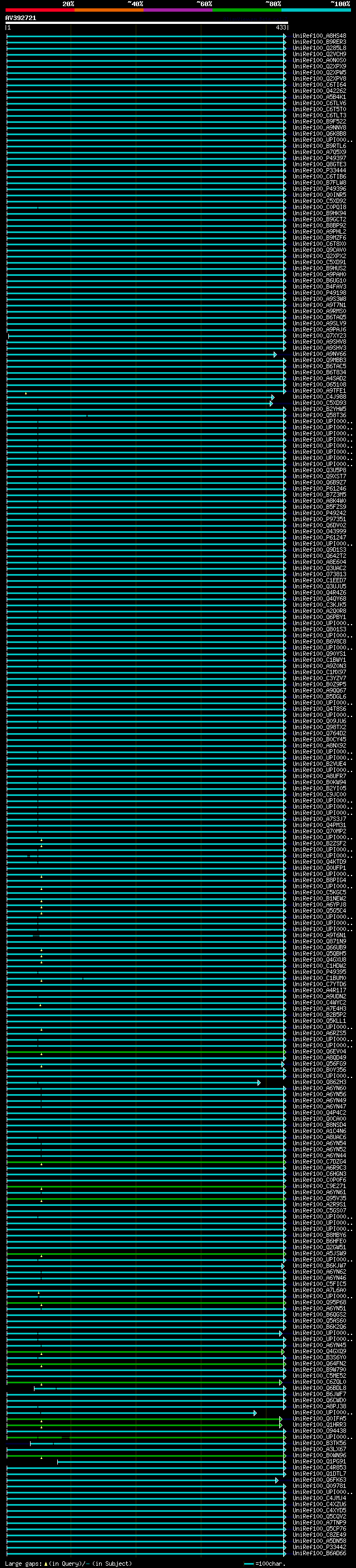Viewport: 356px width, 1568px height.
Task: Open hit UniRef100_Q9CAV0
Action: click(x=319, y=250)
